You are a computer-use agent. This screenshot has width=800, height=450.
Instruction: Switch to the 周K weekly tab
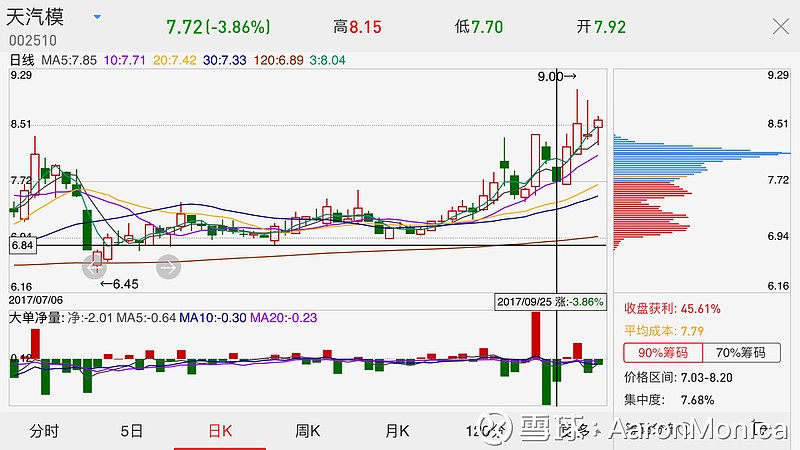(307, 431)
